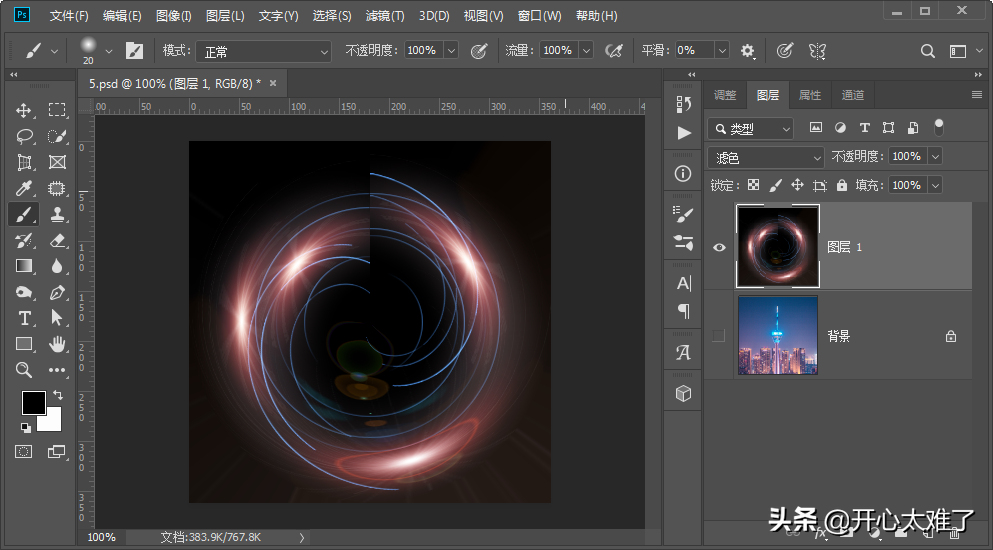Toggle lock position icon
Image resolution: width=993 pixels, height=550 pixels.
pyautogui.click(x=797, y=185)
